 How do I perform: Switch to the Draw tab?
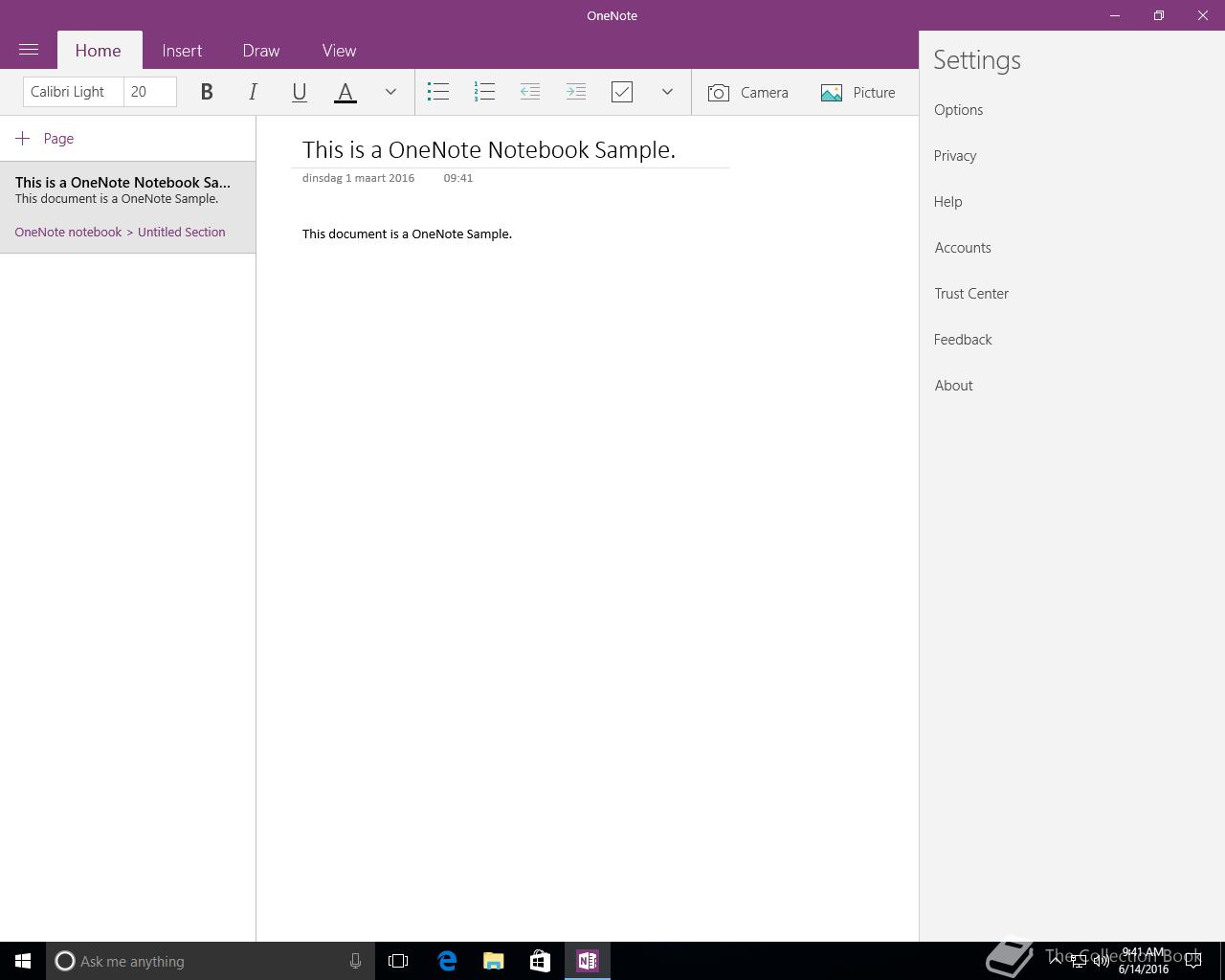pos(261,51)
